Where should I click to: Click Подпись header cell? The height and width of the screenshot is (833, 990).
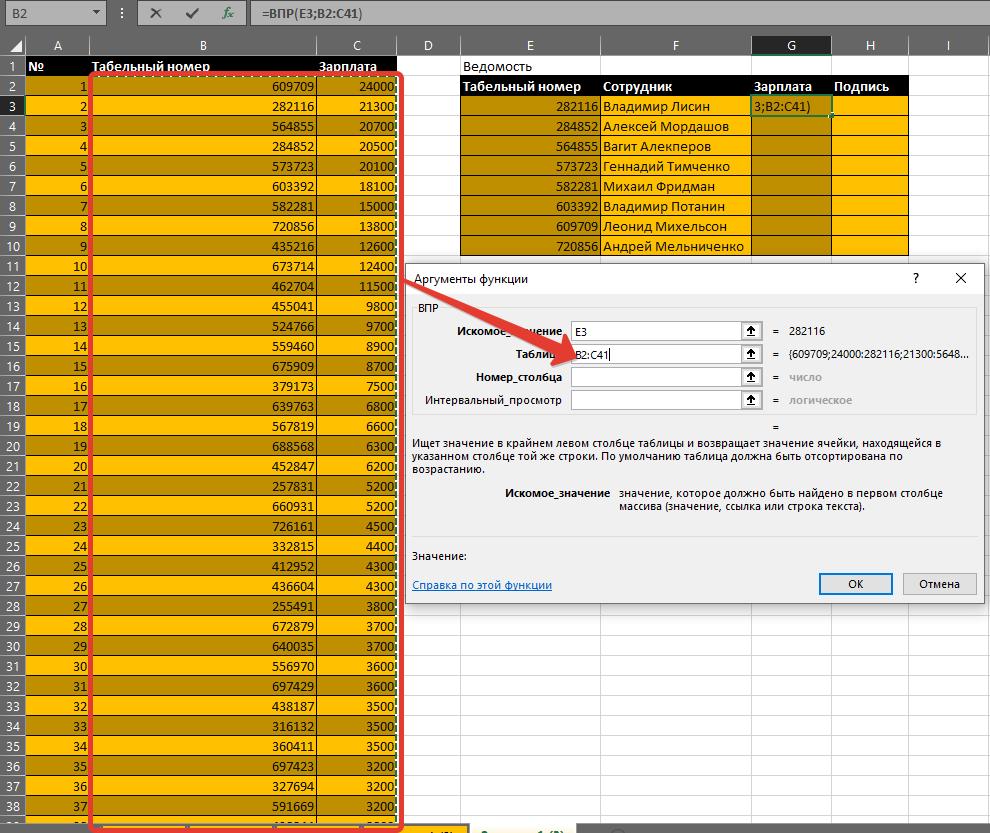(870, 87)
